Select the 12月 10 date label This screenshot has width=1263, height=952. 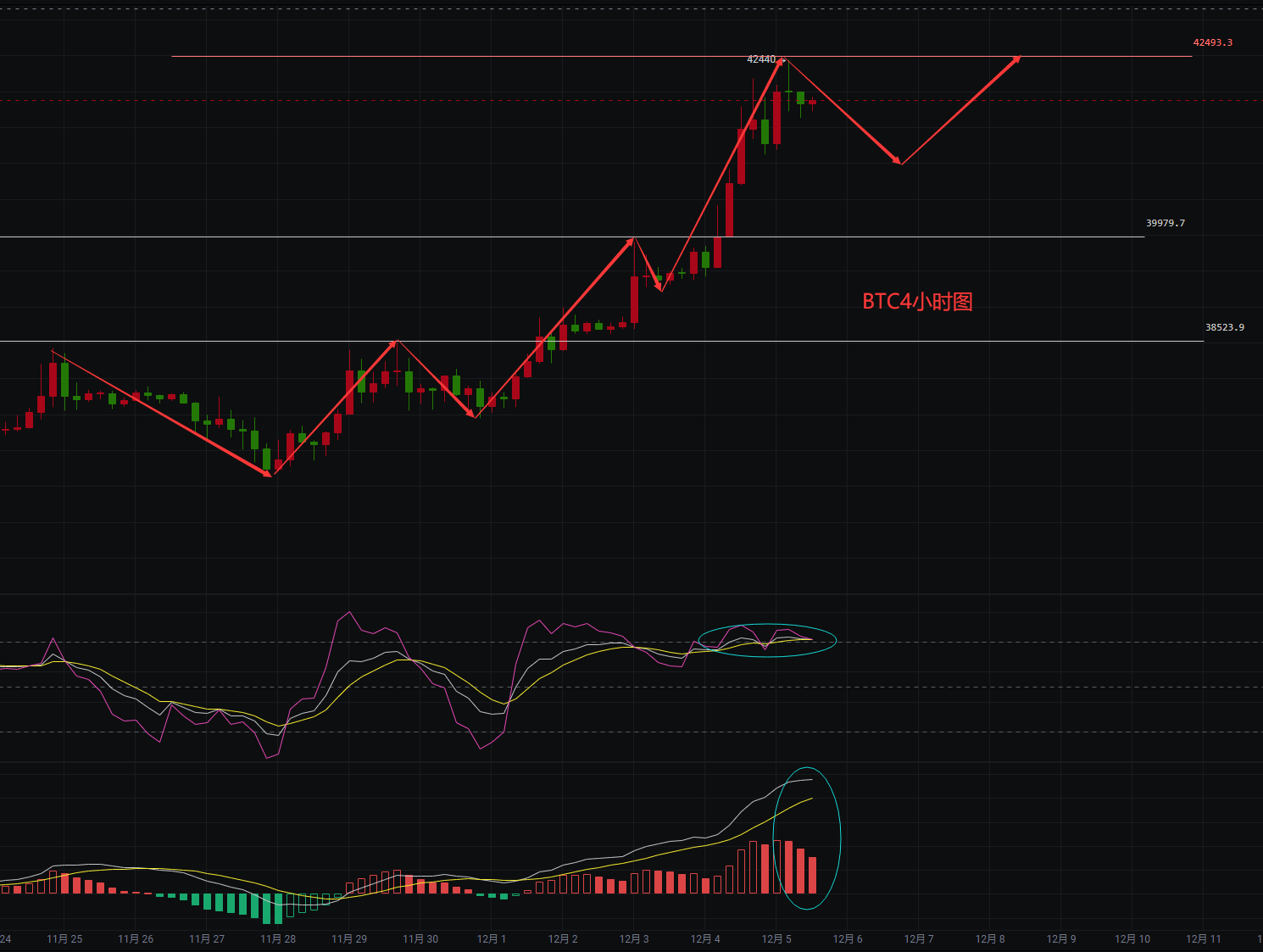[x=1132, y=938]
